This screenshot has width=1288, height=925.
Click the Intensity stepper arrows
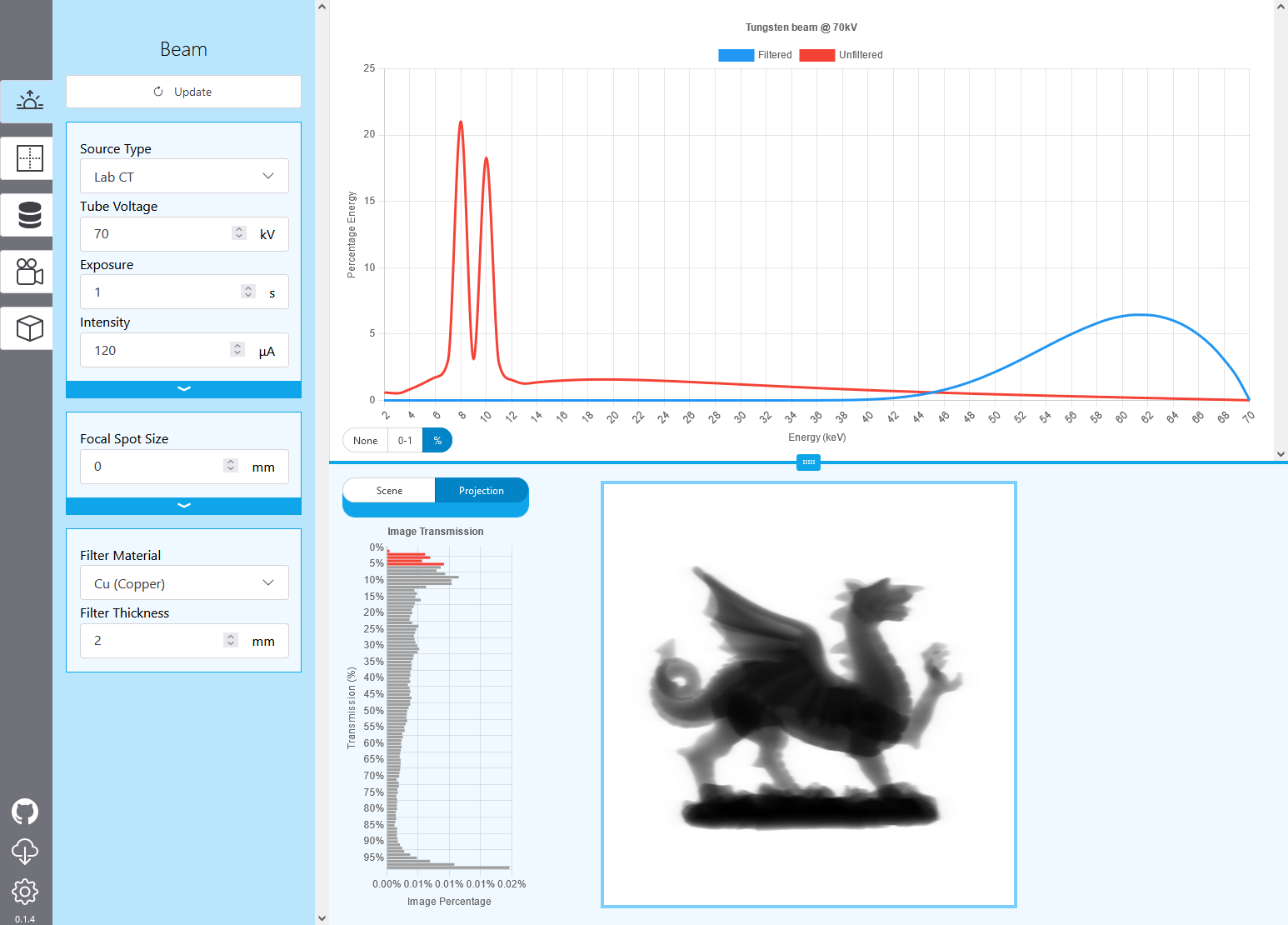(x=237, y=349)
